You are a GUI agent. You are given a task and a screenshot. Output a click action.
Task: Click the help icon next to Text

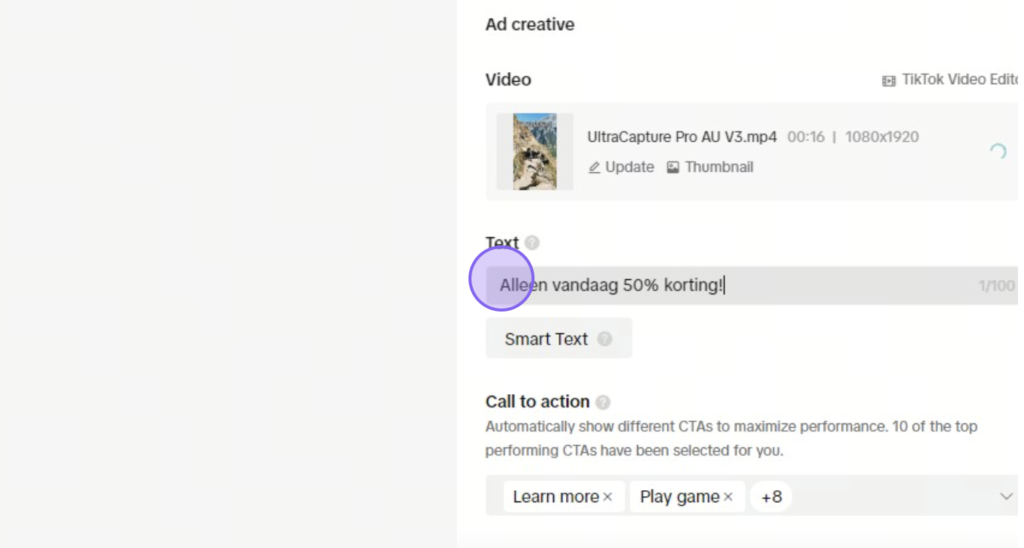tap(532, 243)
